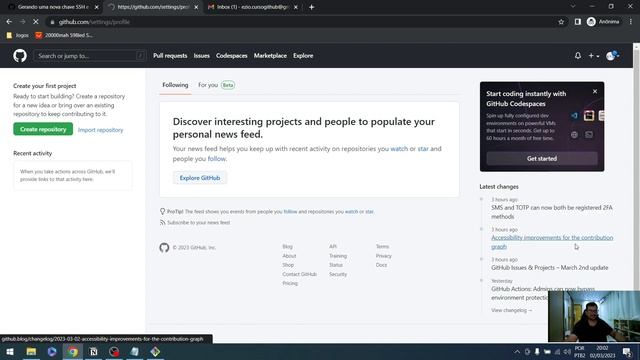Image resolution: width=640 pixels, height=360 pixels.
Task: Click the Import repository link
Action: 100,130
